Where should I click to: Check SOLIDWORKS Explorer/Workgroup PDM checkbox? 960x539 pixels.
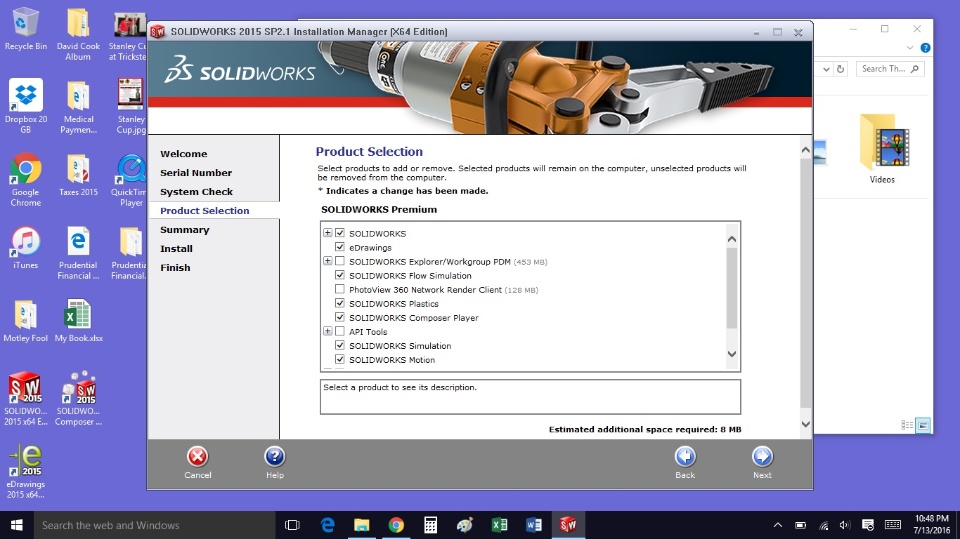coord(340,261)
